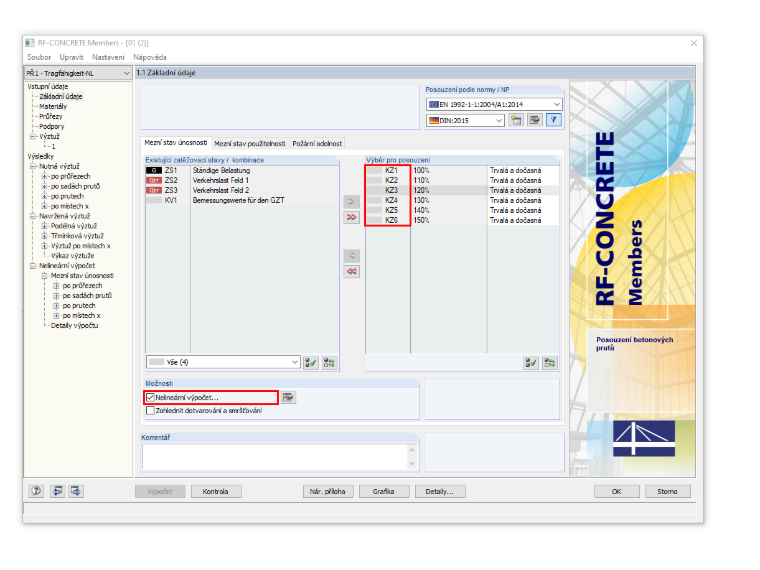
Task: Select ZS1 Ständige Belastung row
Action: point(242,170)
